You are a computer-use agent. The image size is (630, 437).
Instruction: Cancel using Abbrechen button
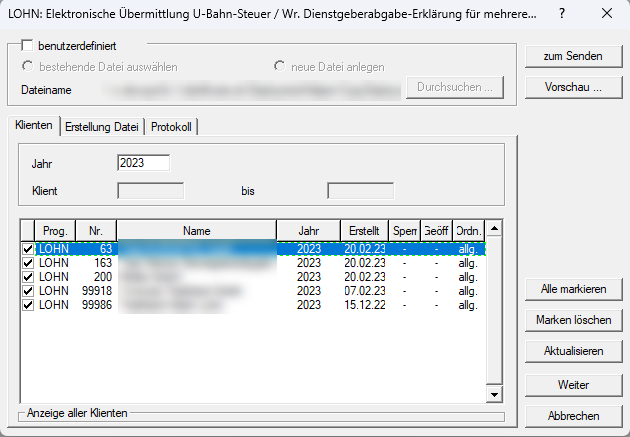point(573,416)
